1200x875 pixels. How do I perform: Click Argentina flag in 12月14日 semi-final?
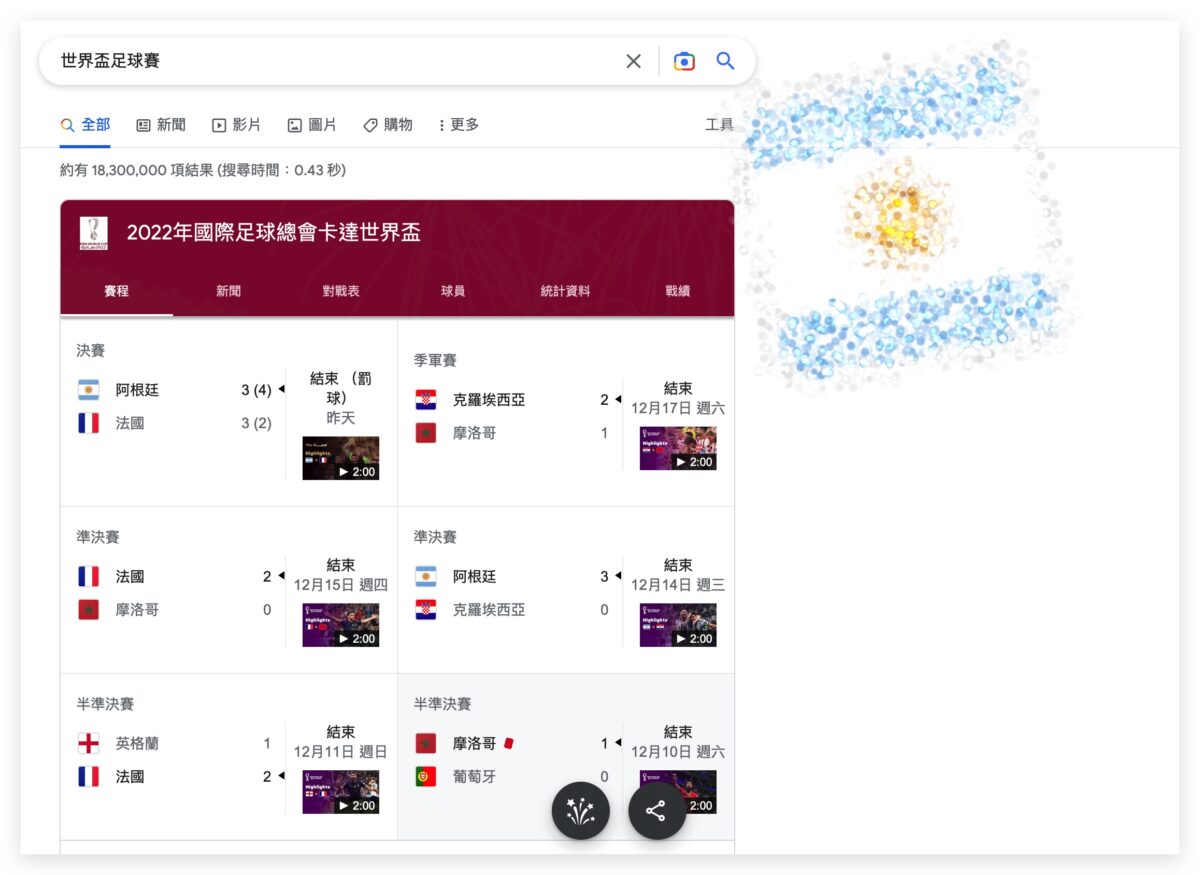click(426, 577)
